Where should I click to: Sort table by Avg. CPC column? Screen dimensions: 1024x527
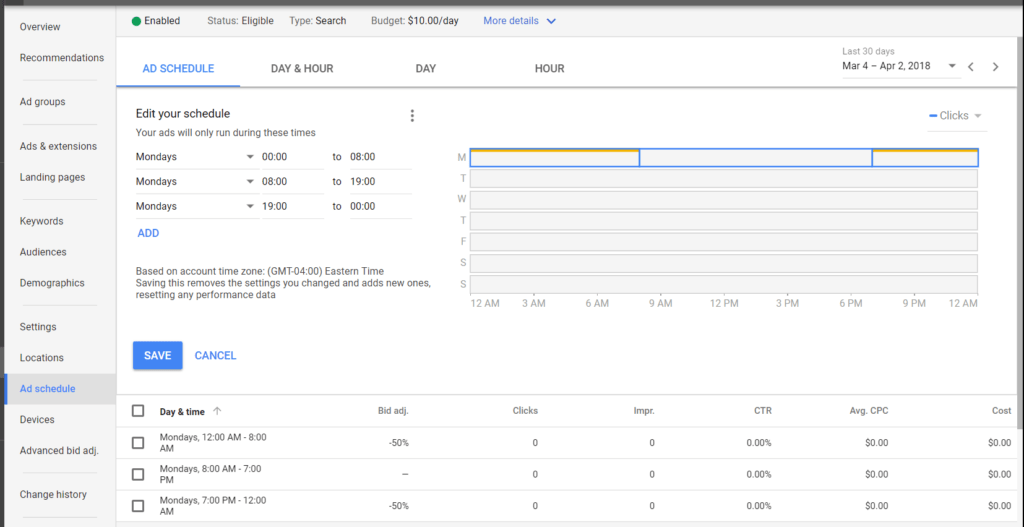pyautogui.click(x=867, y=411)
